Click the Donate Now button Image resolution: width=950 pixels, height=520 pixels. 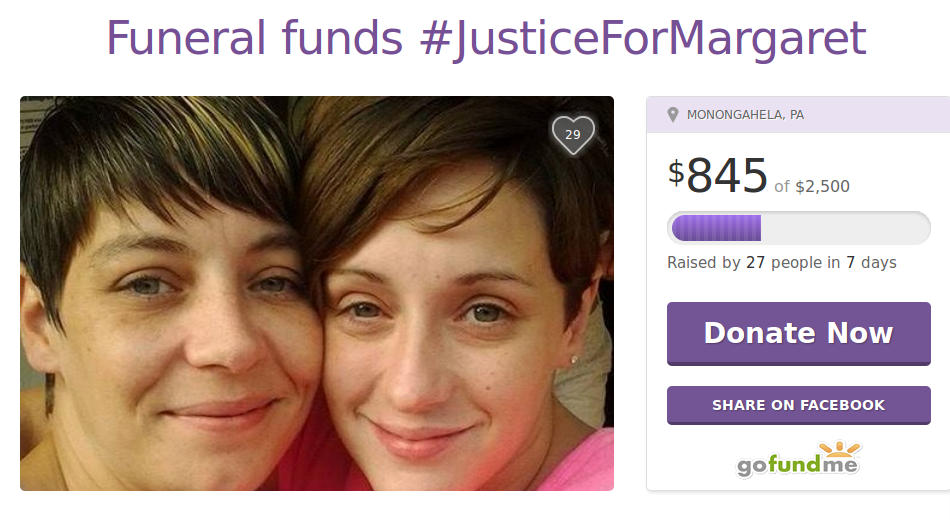[799, 333]
